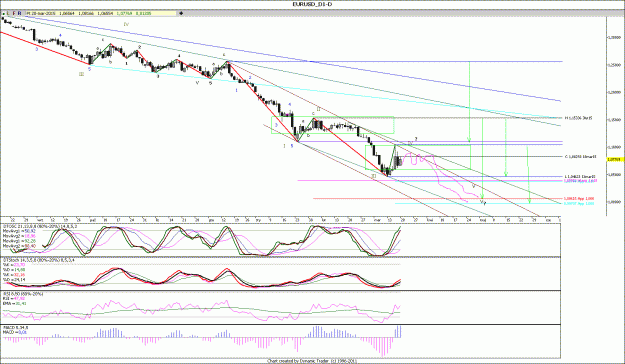
Task: Click the MACD indicator title label
Action: click(x=15, y=328)
